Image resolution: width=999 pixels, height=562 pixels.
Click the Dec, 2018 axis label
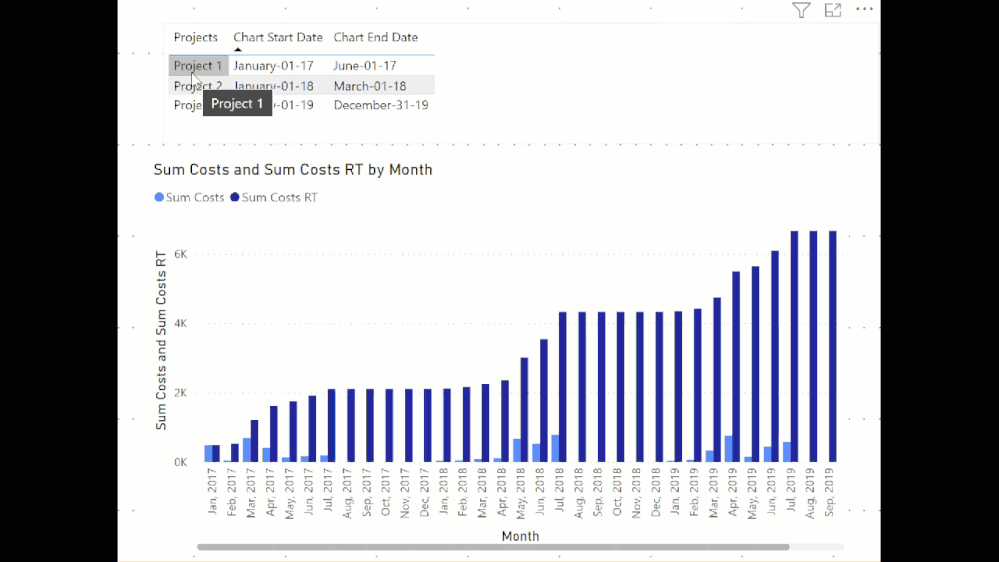pyautogui.click(x=656, y=493)
